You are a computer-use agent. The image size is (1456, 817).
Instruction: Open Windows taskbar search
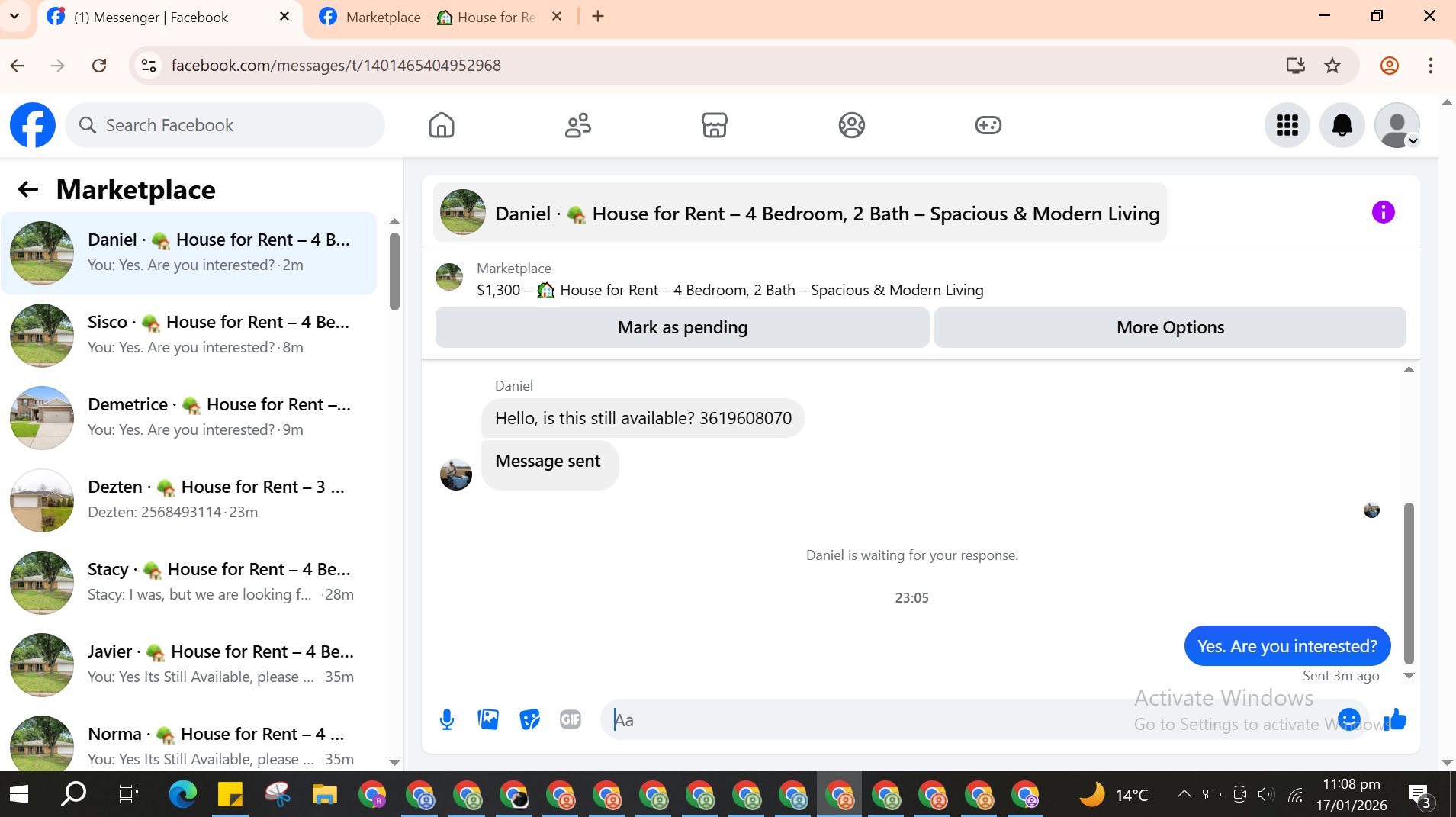tap(74, 794)
